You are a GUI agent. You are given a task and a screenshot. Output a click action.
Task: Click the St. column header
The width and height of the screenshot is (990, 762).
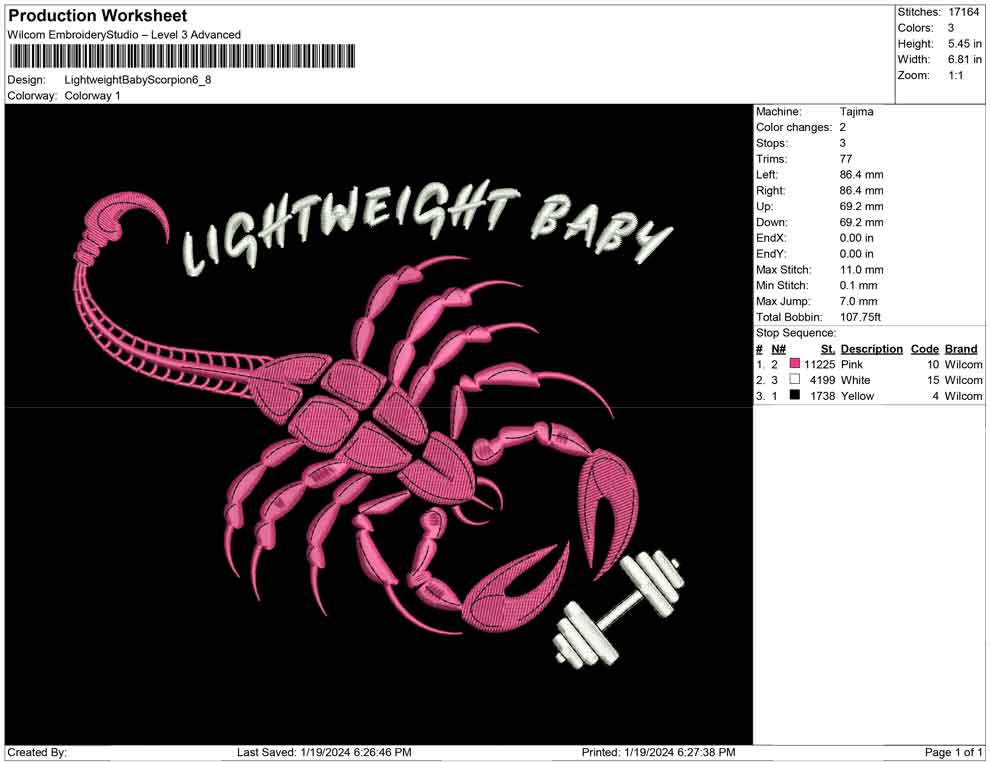pyautogui.click(x=827, y=348)
